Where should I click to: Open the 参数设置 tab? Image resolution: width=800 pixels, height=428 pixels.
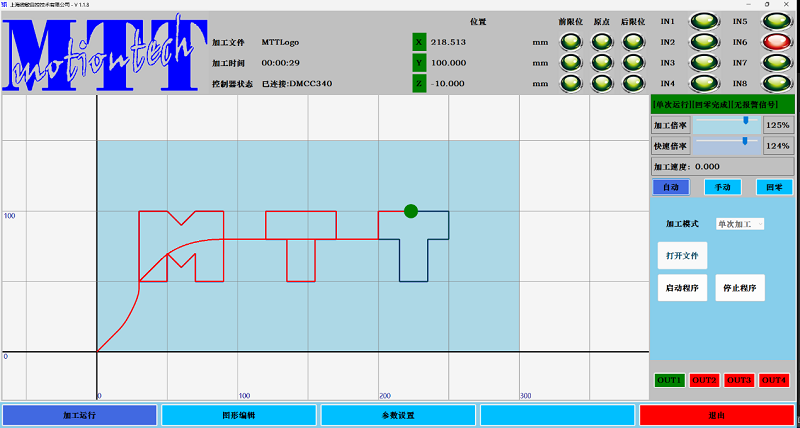[398, 415]
